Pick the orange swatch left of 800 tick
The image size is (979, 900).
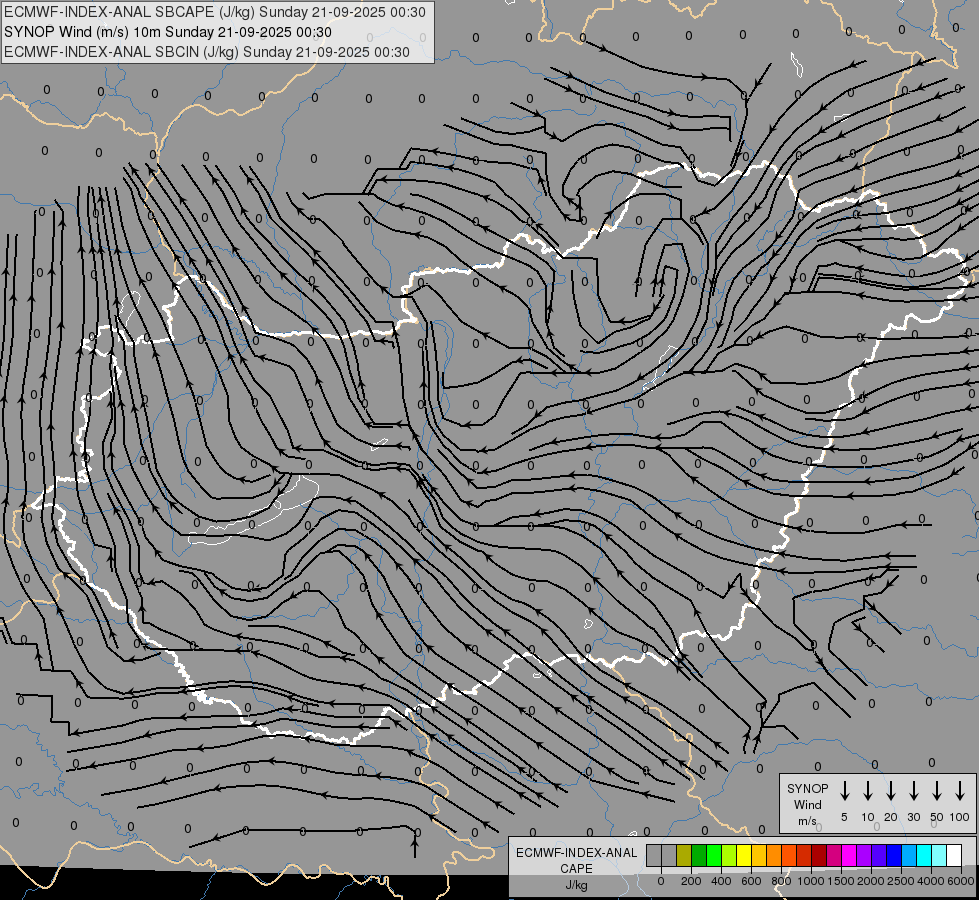(x=774, y=856)
